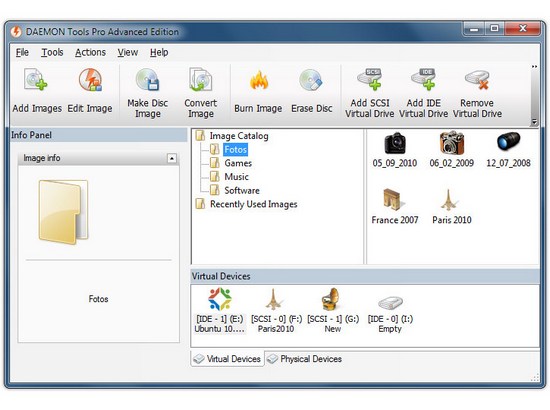The width and height of the screenshot is (550, 410).
Task: Select the 12_07_2008 lens image
Action: [508, 149]
